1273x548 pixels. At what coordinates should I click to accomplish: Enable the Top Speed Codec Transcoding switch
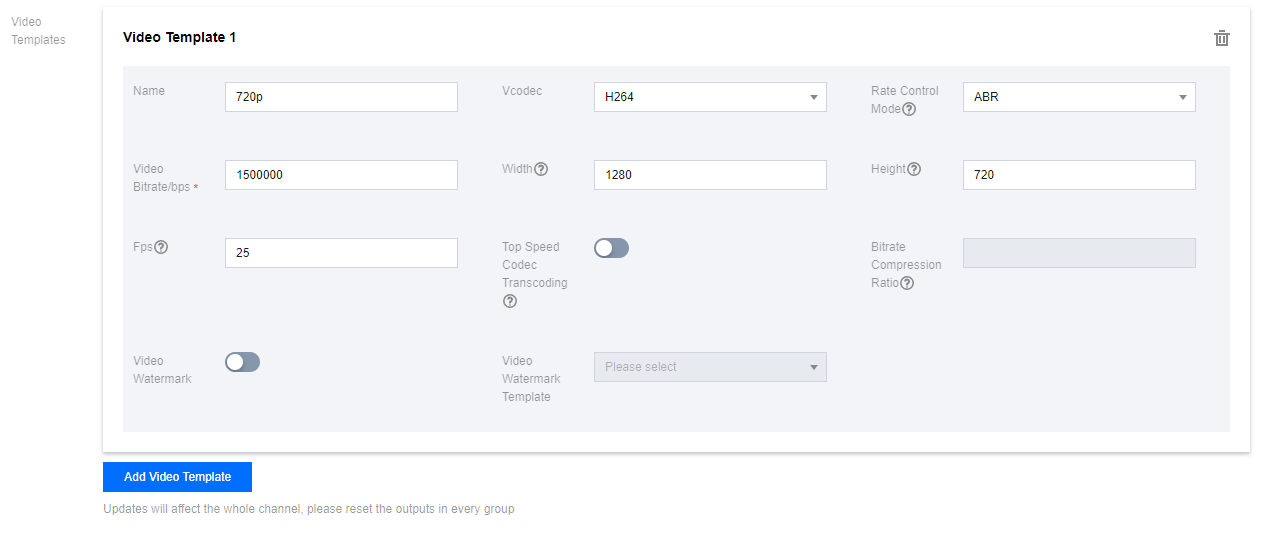[x=611, y=248]
